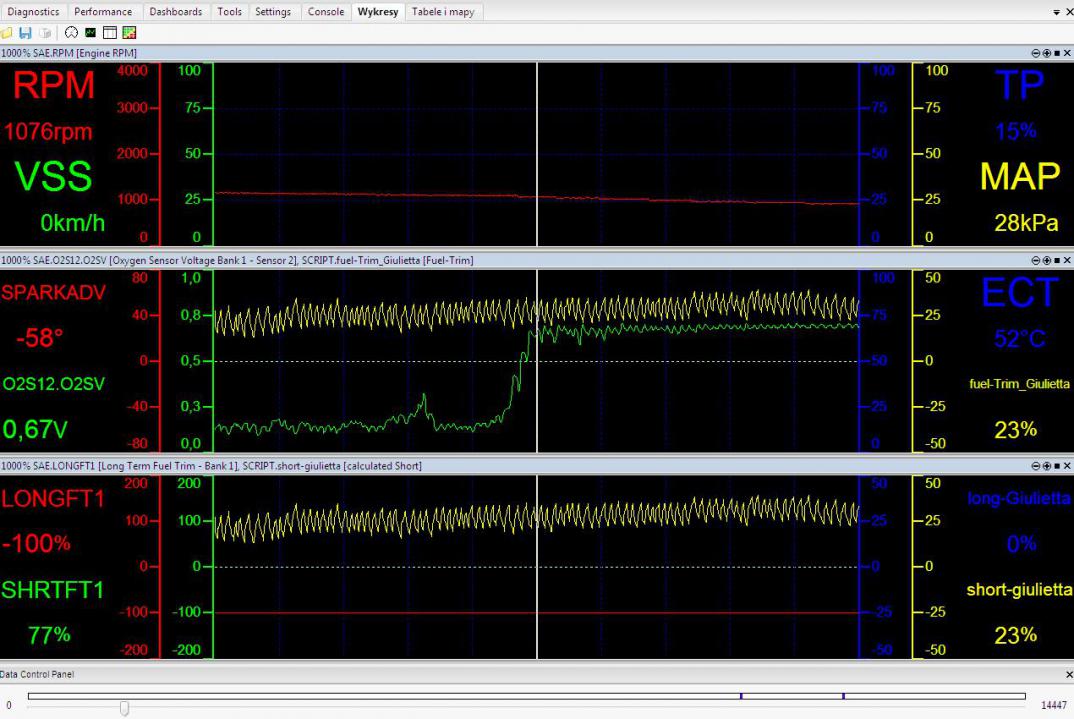Click the blue save disk icon
Image resolution: width=1074 pixels, height=719 pixels.
(26, 33)
